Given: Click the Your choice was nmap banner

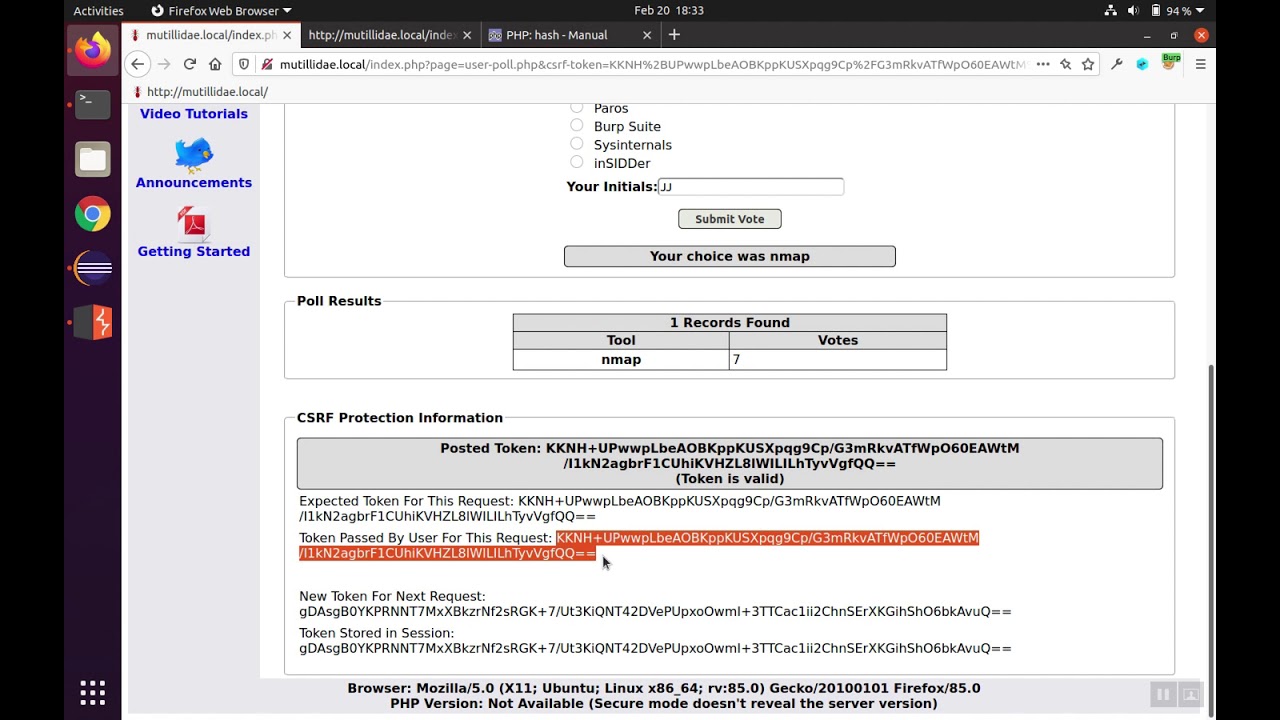Looking at the screenshot, I should (730, 256).
